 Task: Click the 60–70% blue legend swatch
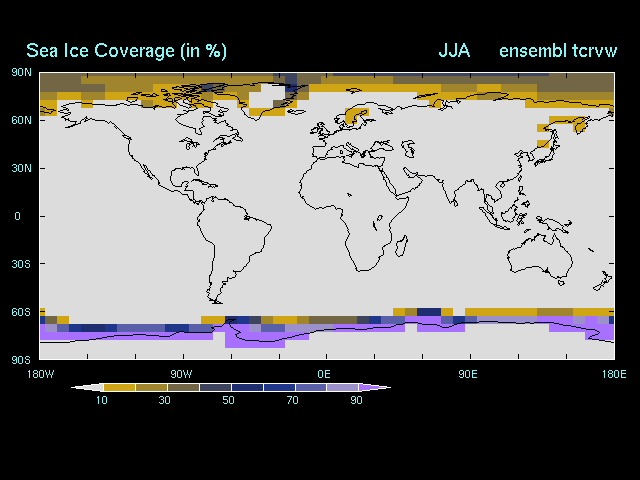pyautogui.click(x=279, y=387)
